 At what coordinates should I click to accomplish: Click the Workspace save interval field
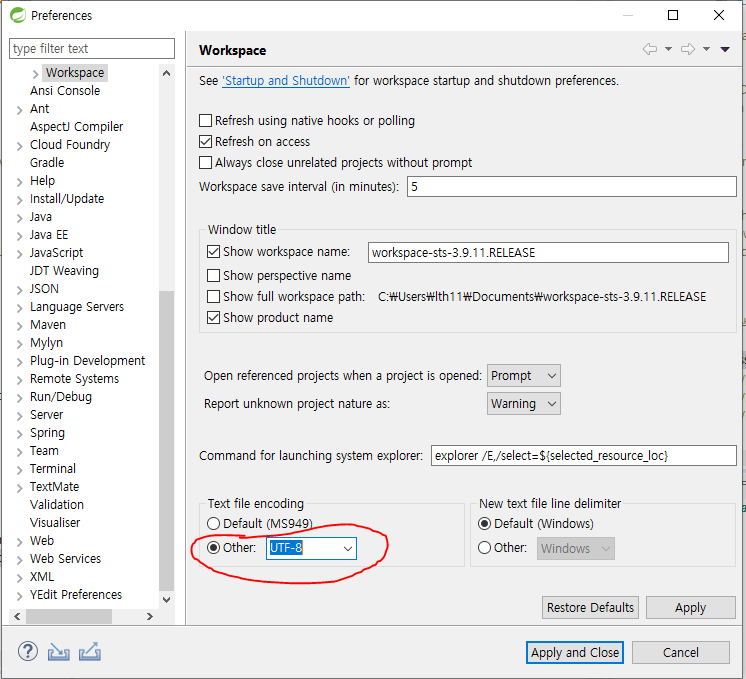(x=571, y=187)
